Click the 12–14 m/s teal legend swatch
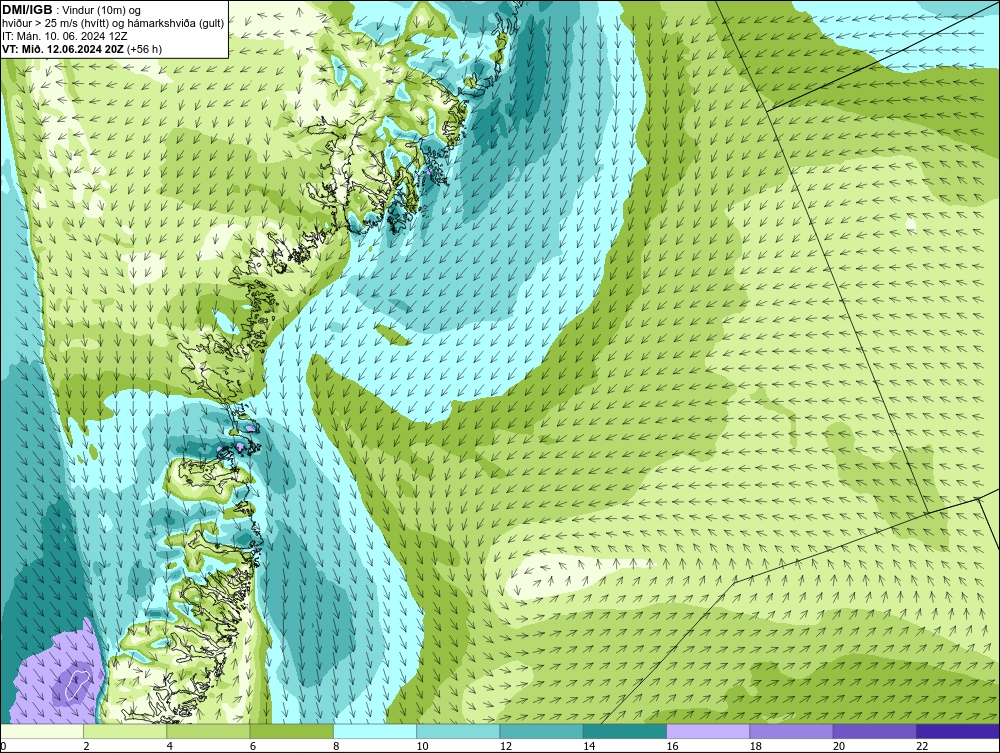Viewport: 1000px width, 753px height. pyautogui.click(x=541, y=731)
